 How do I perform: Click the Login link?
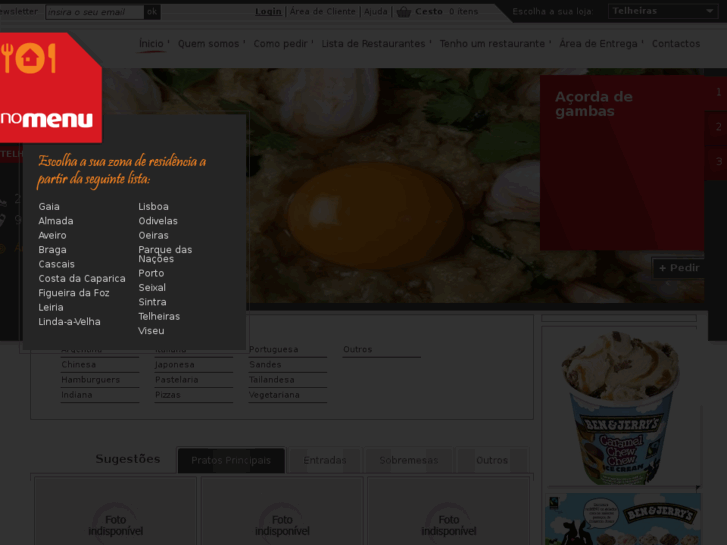pyautogui.click(x=268, y=12)
